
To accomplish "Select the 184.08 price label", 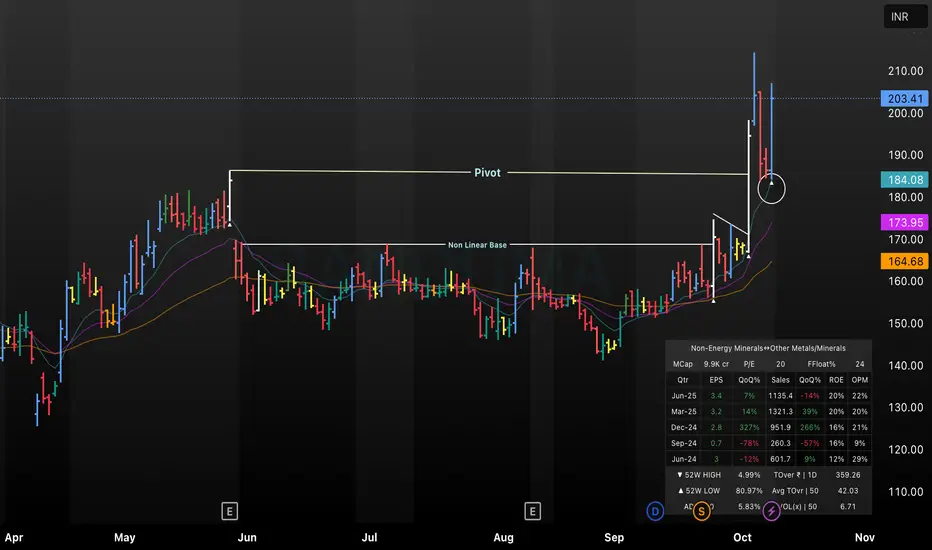I will click(905, 180).
